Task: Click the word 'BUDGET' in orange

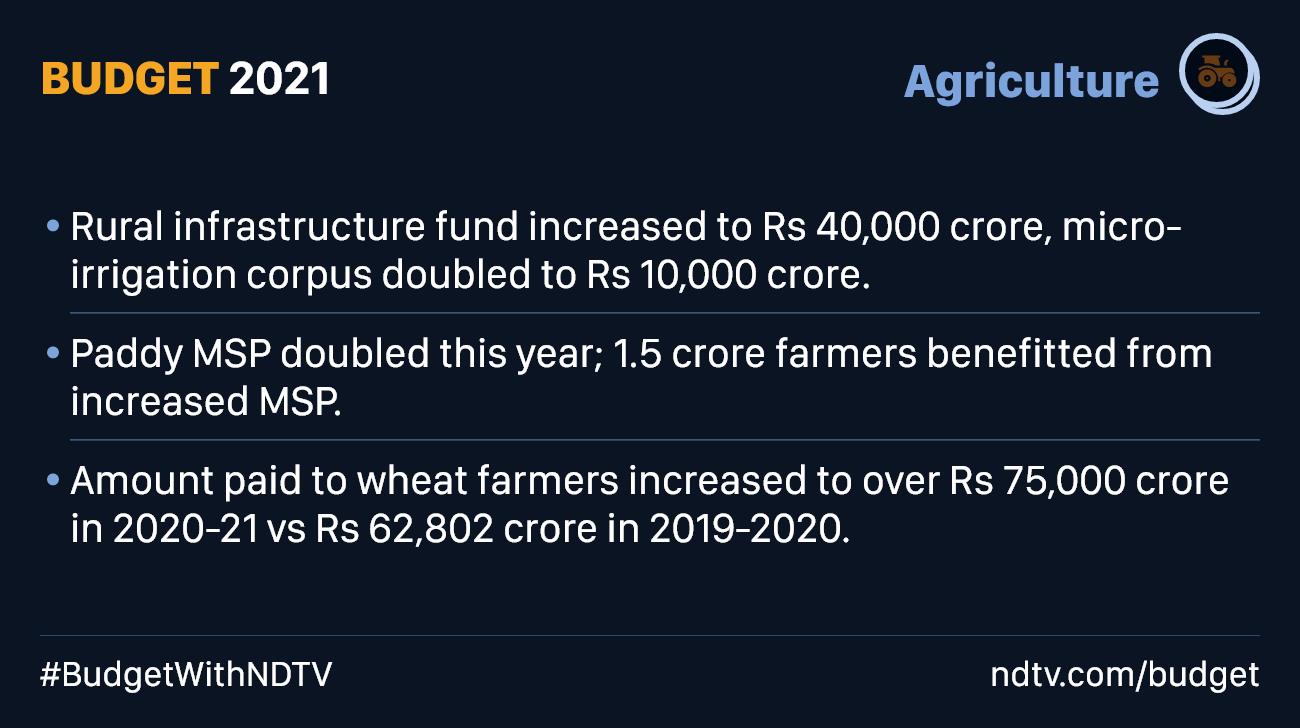Action: [129, 79]
